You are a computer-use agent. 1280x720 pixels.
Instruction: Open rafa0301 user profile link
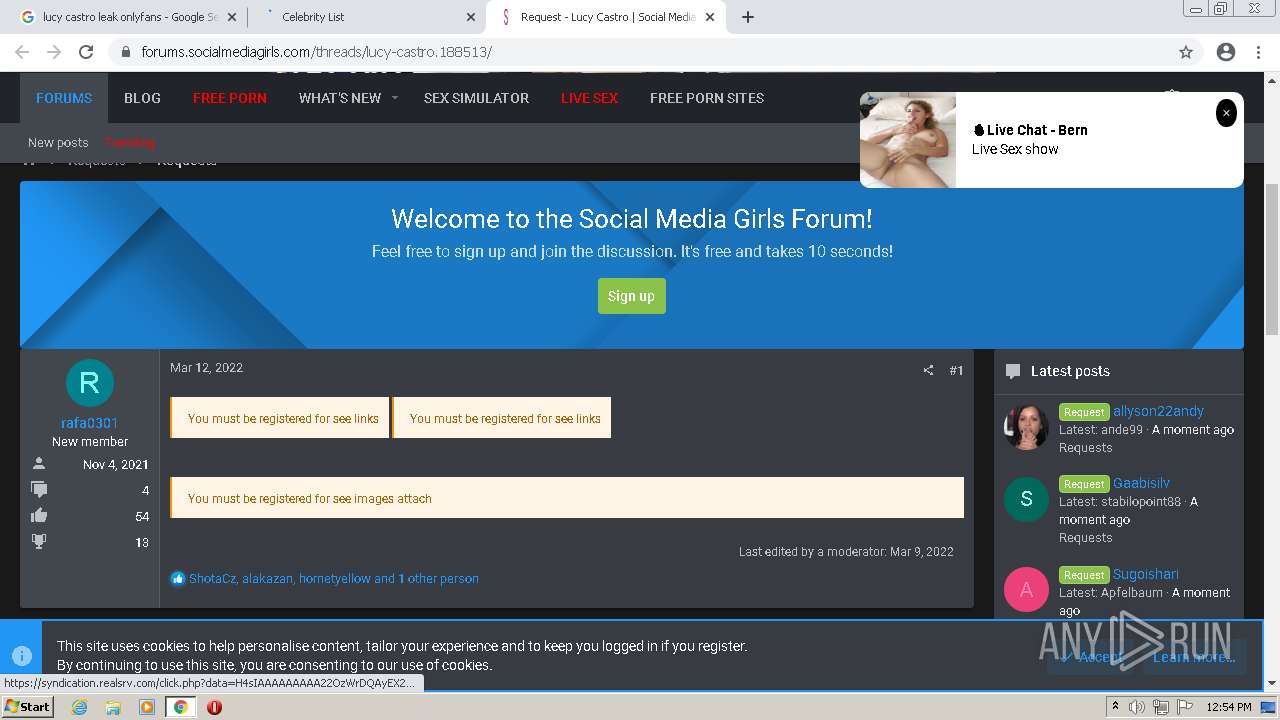point(90,423)
